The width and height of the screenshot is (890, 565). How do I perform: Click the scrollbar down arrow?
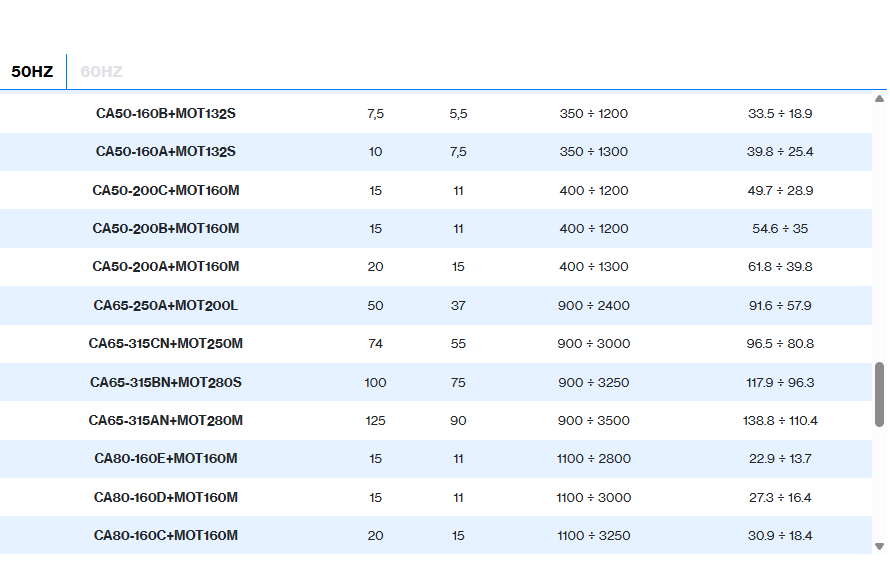pyautogui.click(x=879, y=546)
